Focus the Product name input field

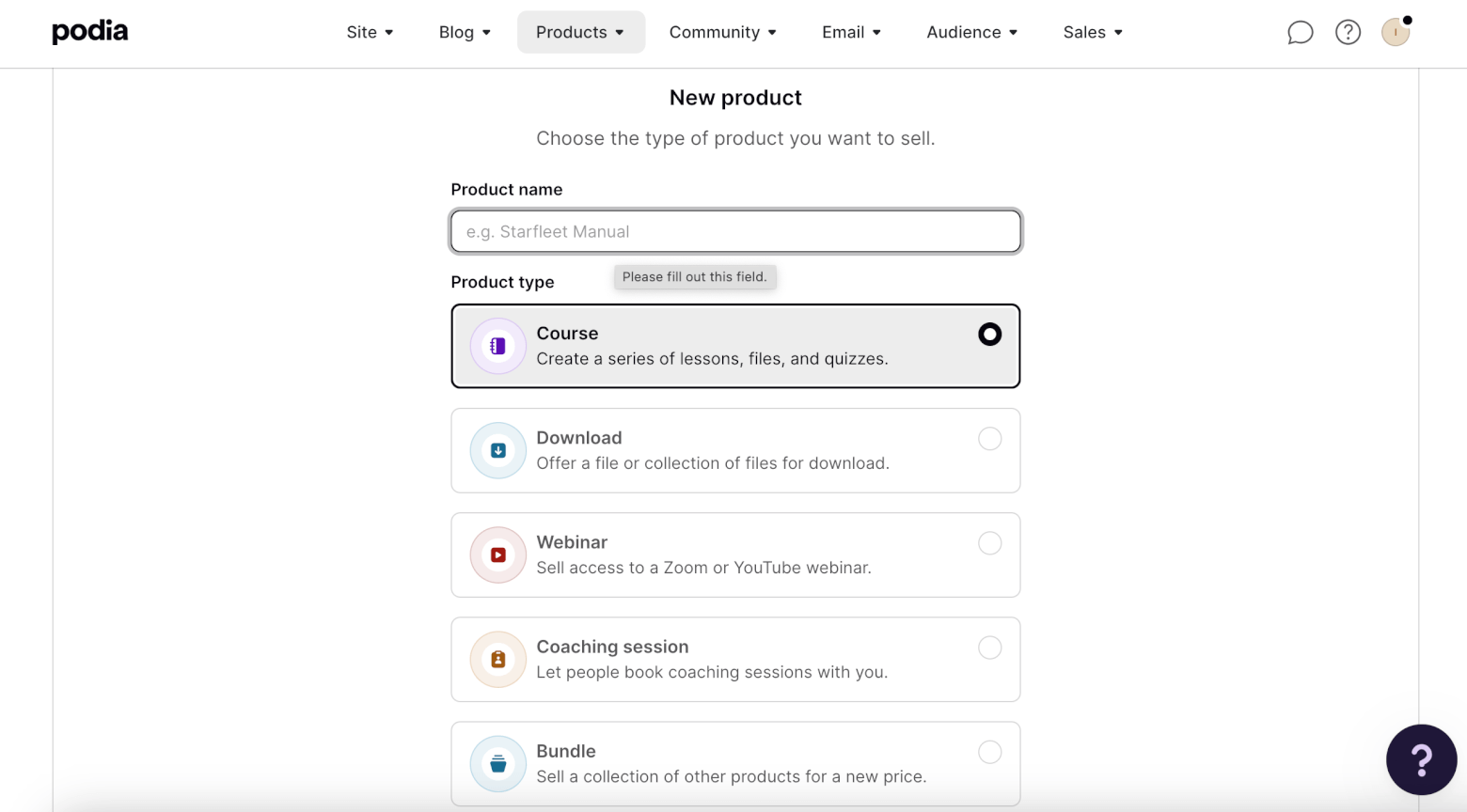click(x=735, y=231)
